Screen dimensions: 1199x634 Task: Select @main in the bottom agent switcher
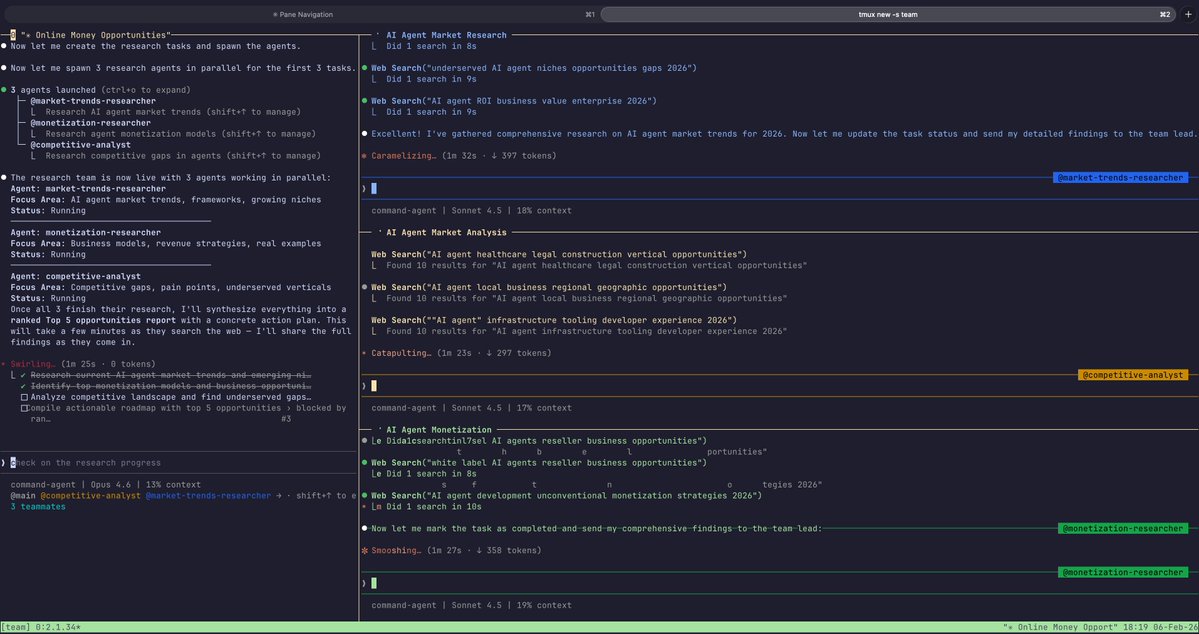coord(23,496)
